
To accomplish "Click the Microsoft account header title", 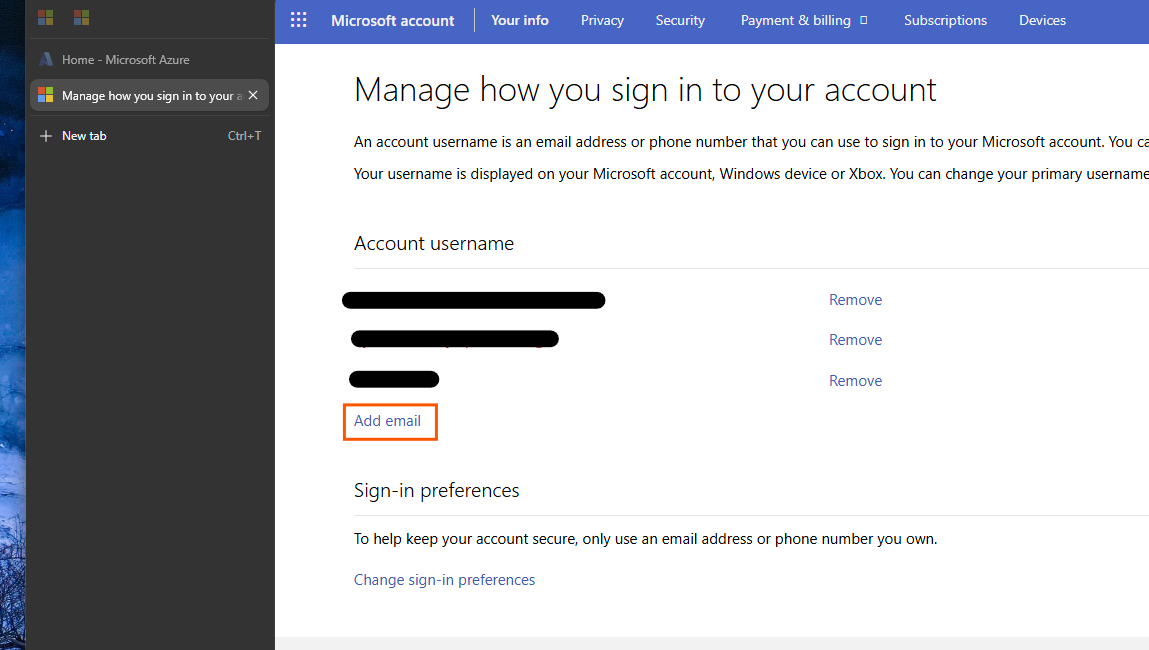I will (392, 21).
